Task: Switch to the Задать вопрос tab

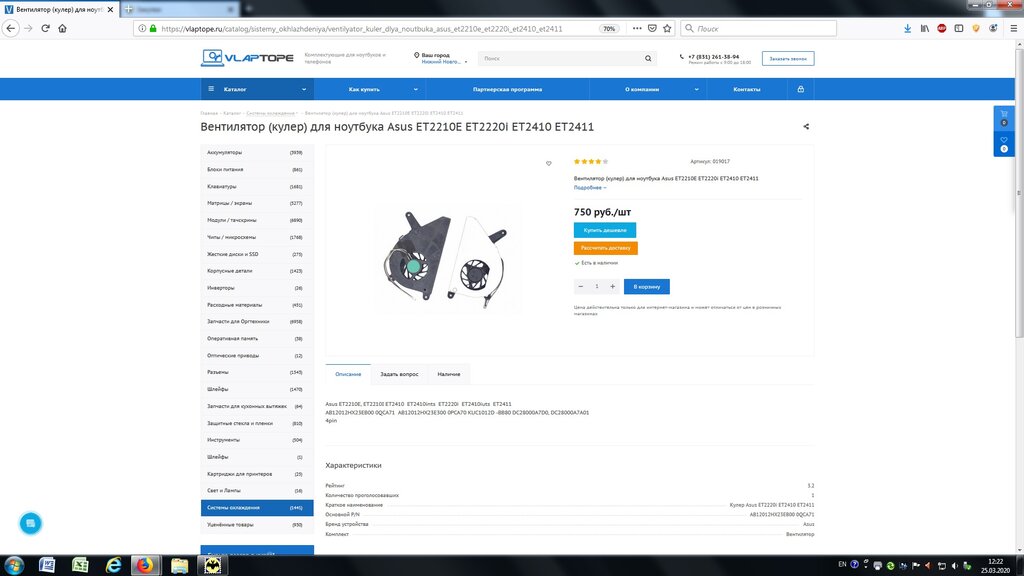Action: pyautogui.click(x=399, y=374)
